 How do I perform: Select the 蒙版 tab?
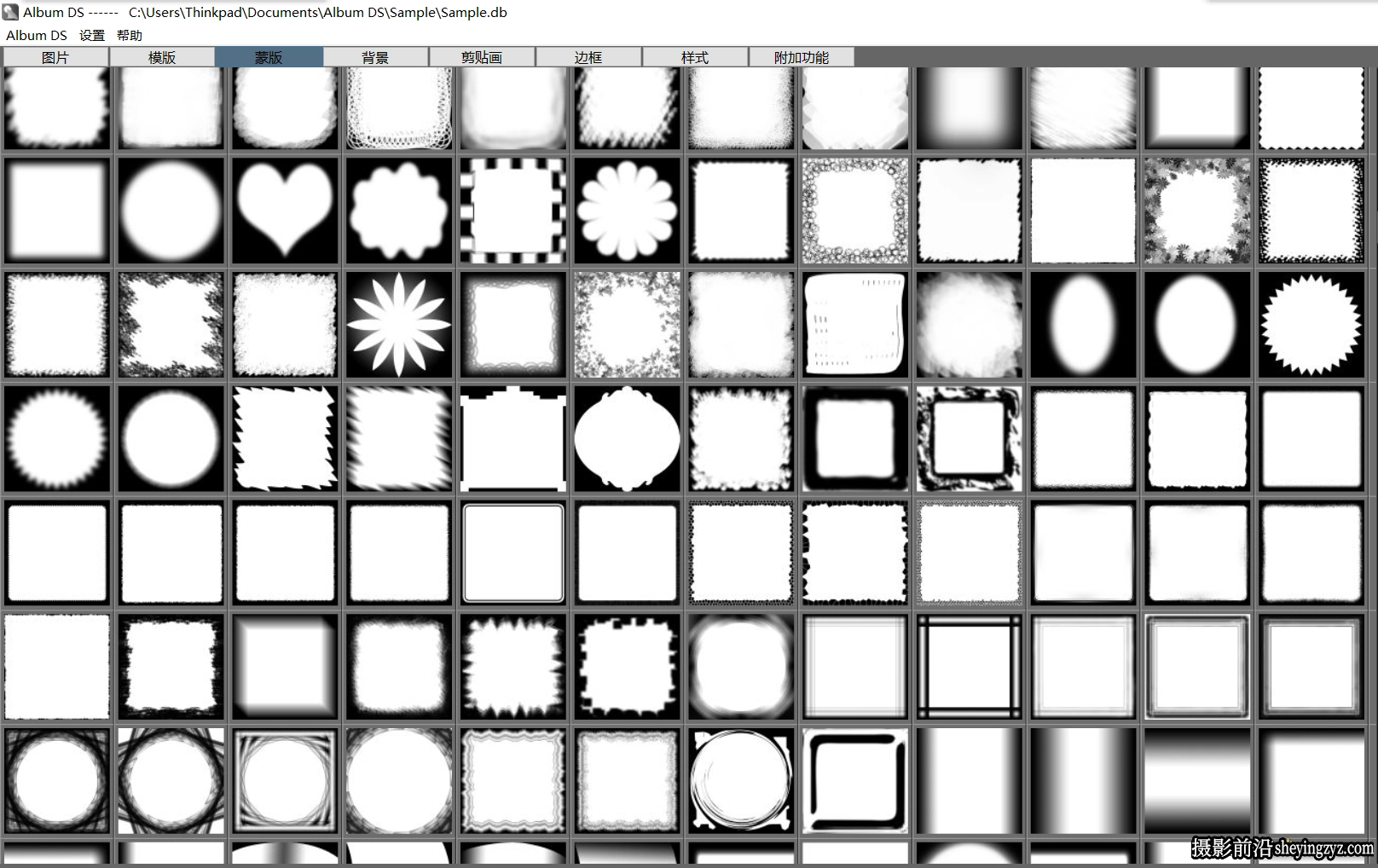(269, 57)
